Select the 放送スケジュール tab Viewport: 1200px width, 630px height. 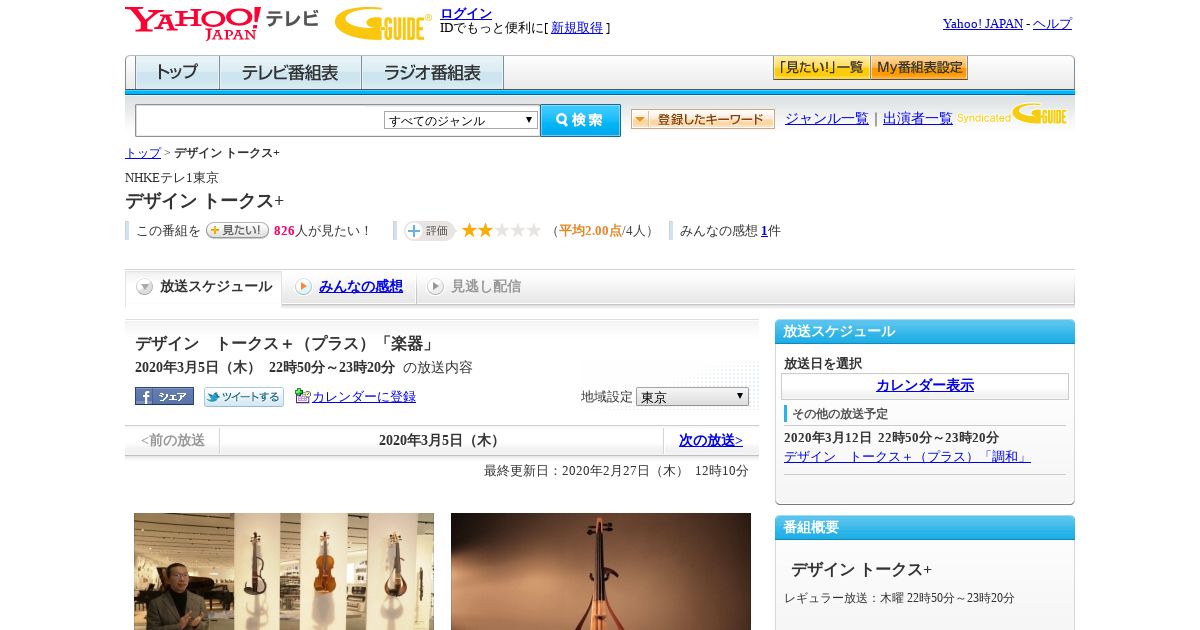click(x=204, y=287)
